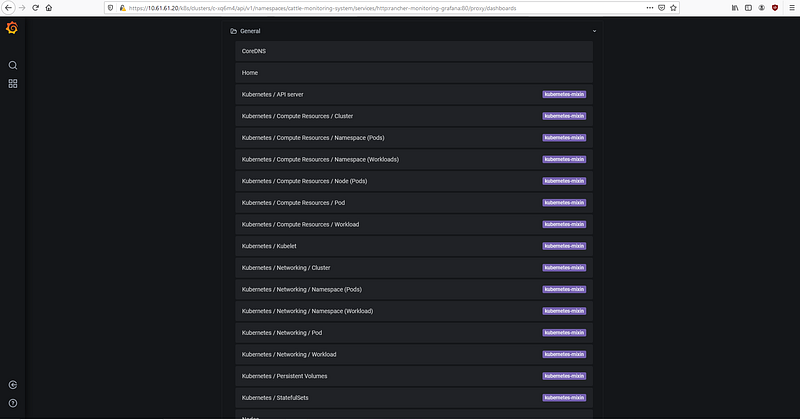Click kubernetes-mixin tag on Networking Namespace (Pods) row

pyautogui.click(x=564, y=289)
